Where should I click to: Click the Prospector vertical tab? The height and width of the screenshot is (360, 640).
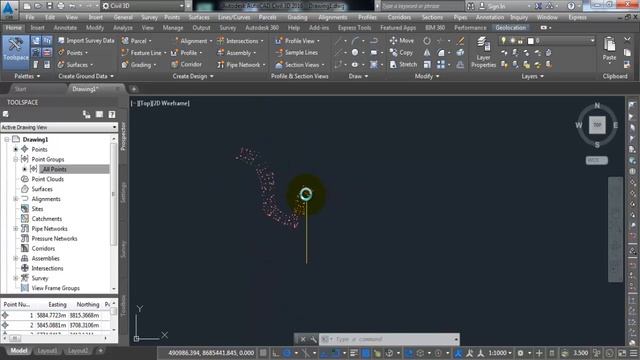[124, 136]
